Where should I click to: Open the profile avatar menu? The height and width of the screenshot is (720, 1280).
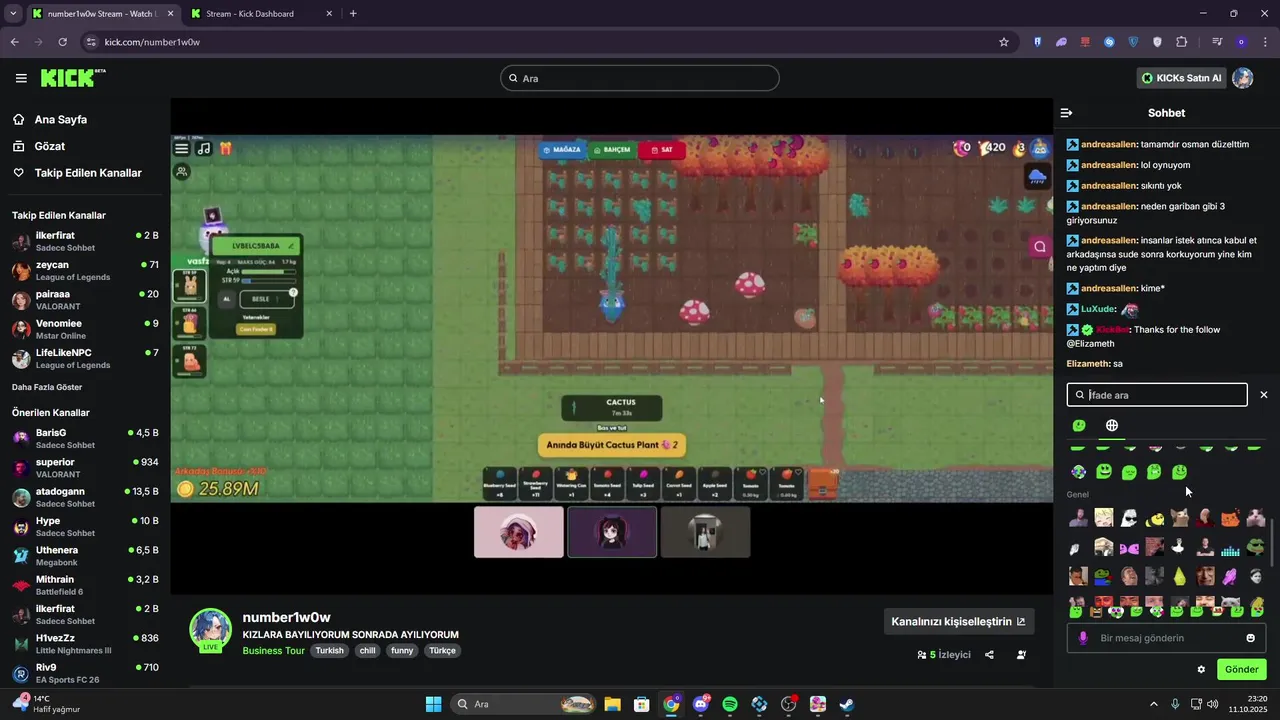(x=1243, y=78)
